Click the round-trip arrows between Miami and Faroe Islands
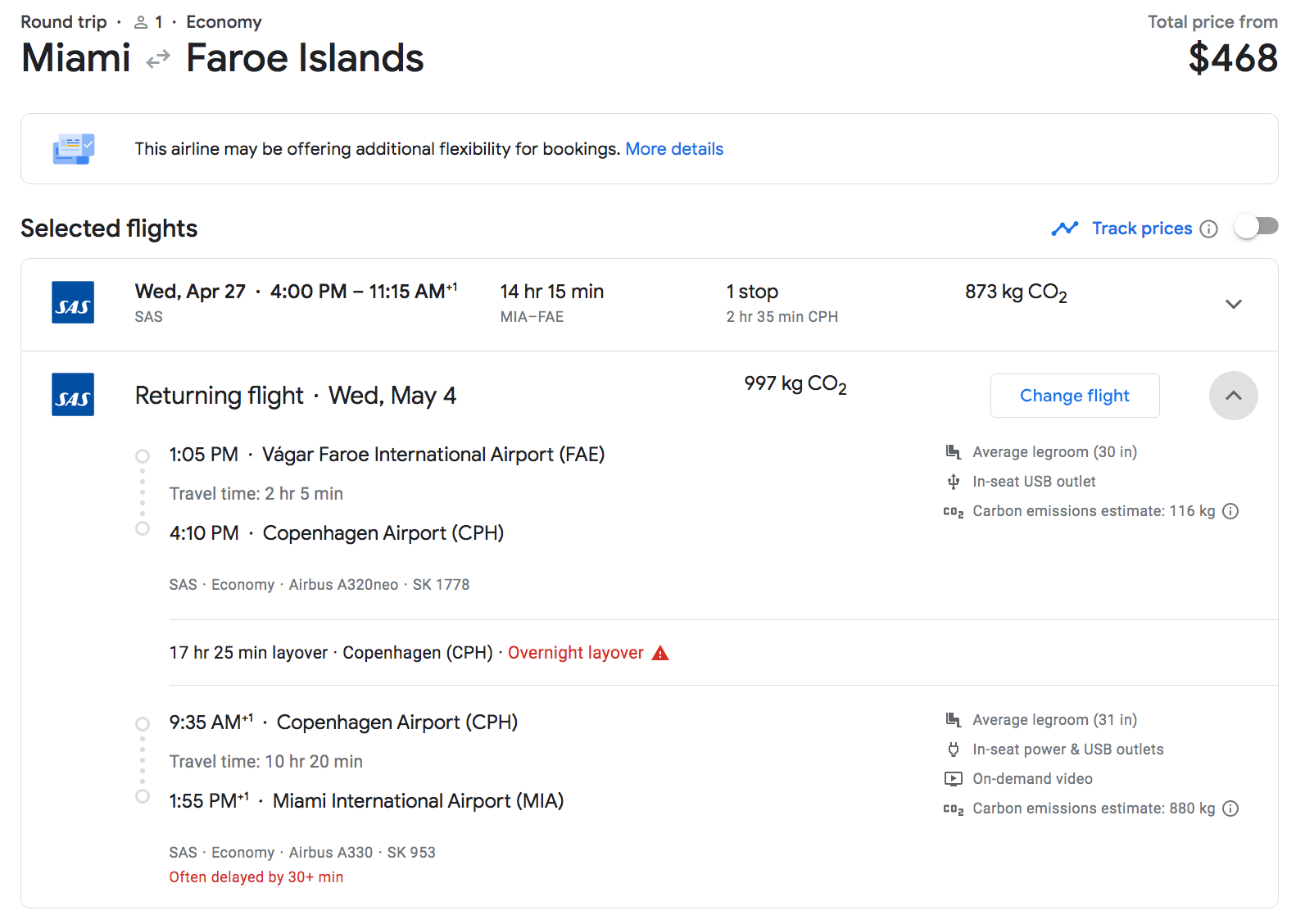1314x924 pixels. click(x=158, y=59)
